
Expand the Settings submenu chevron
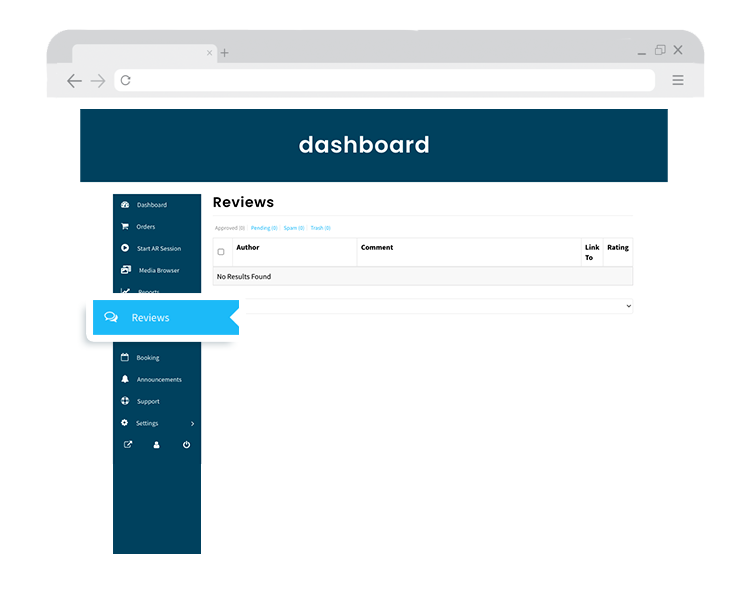click(192, 424)
